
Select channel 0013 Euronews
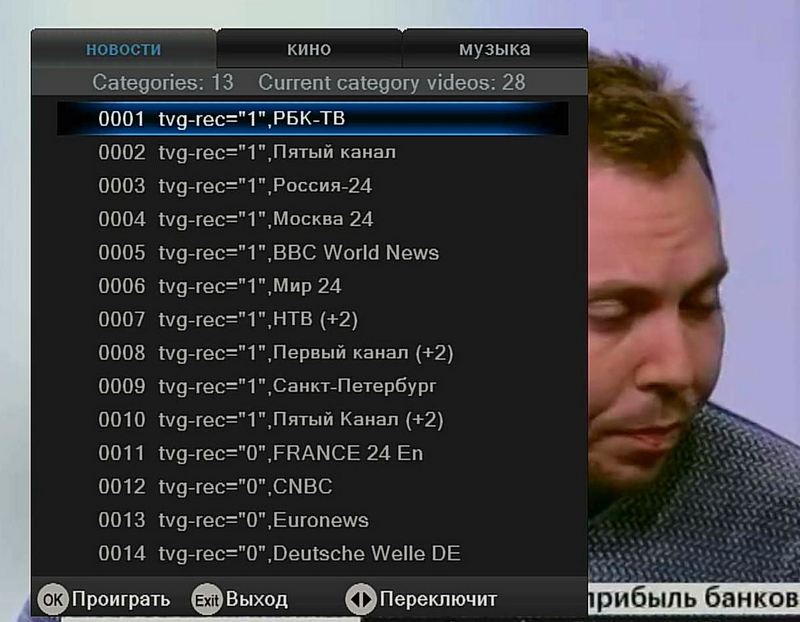tap(313, 520)
